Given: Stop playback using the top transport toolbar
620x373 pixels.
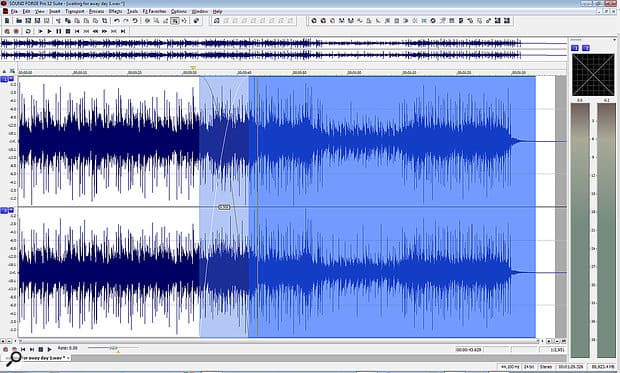Looking at the screenshot, I should pos(68,31).
